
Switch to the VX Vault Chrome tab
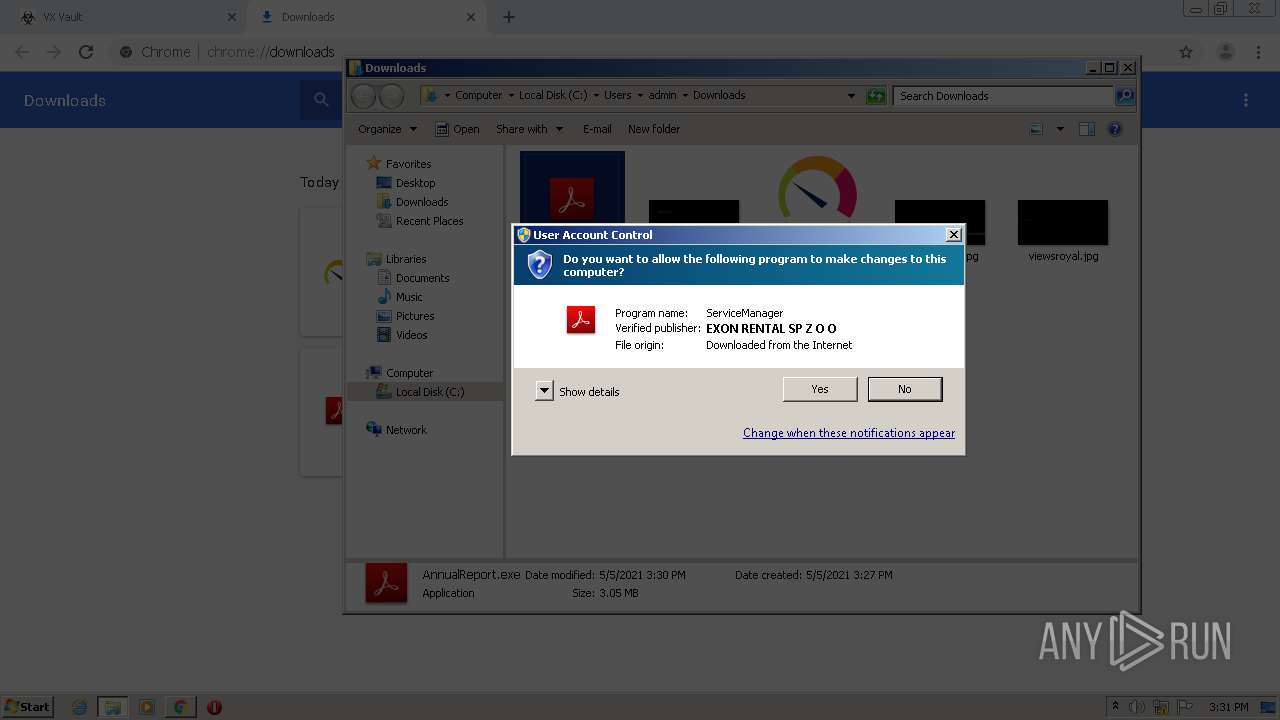pos(124,17)
